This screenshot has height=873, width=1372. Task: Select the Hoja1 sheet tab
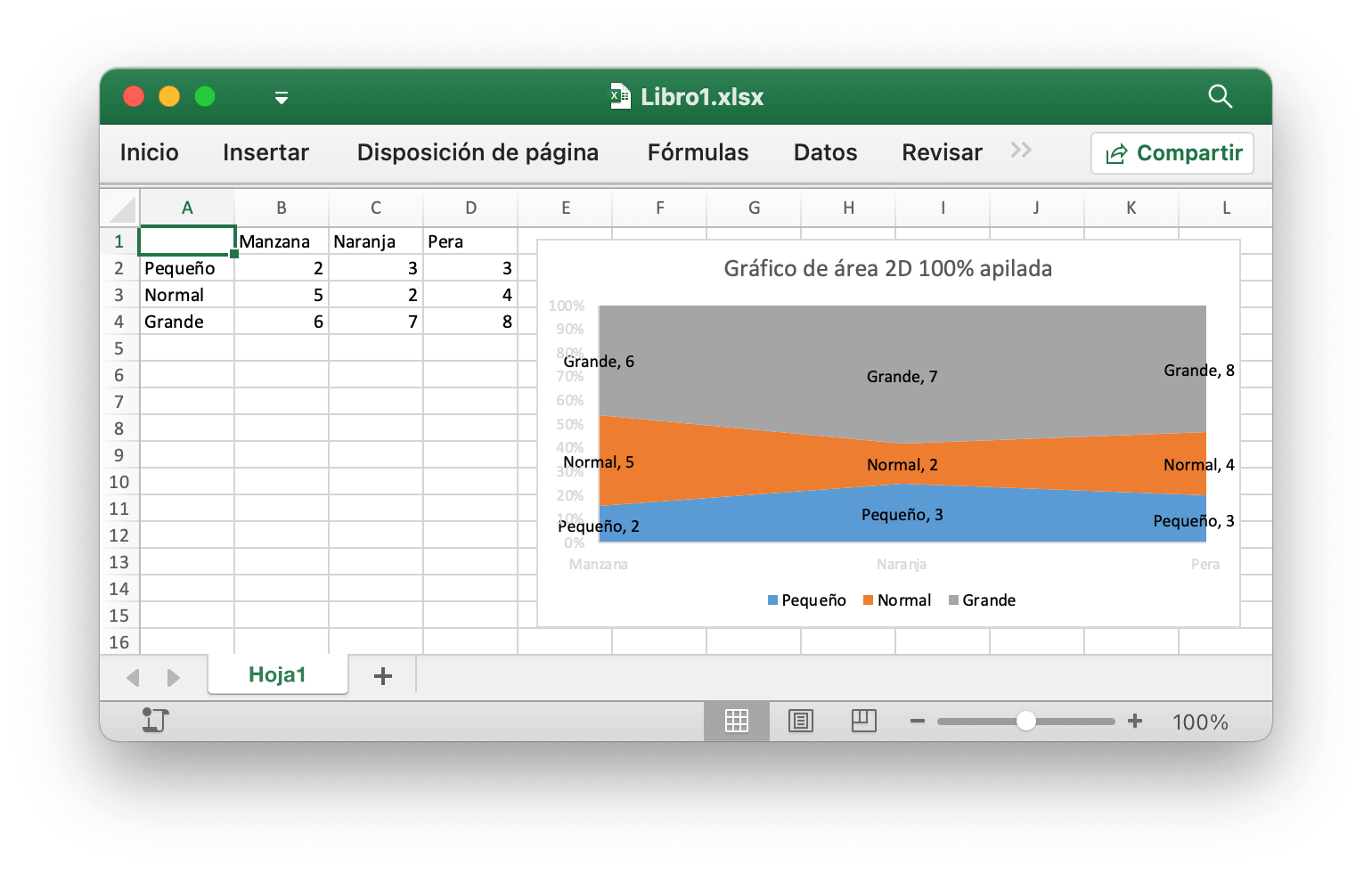[x=277, y=675]
